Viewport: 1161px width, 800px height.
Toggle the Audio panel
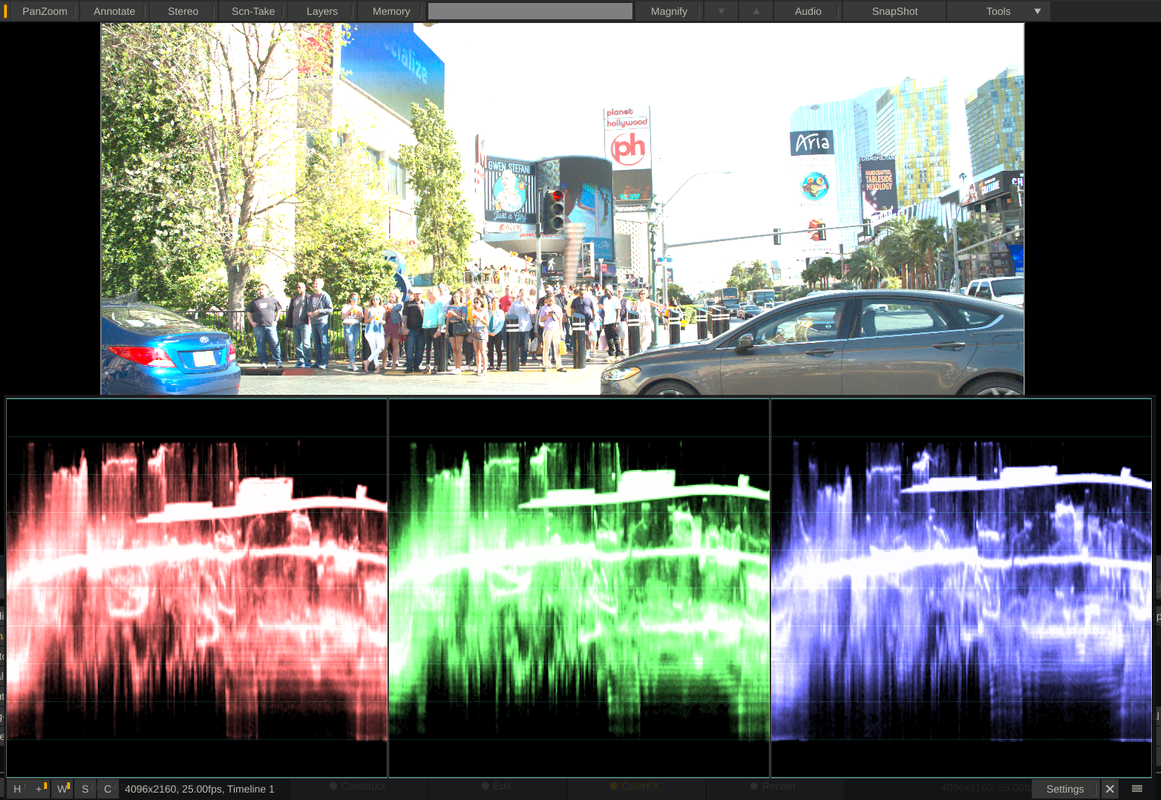(x=808, y=11)
